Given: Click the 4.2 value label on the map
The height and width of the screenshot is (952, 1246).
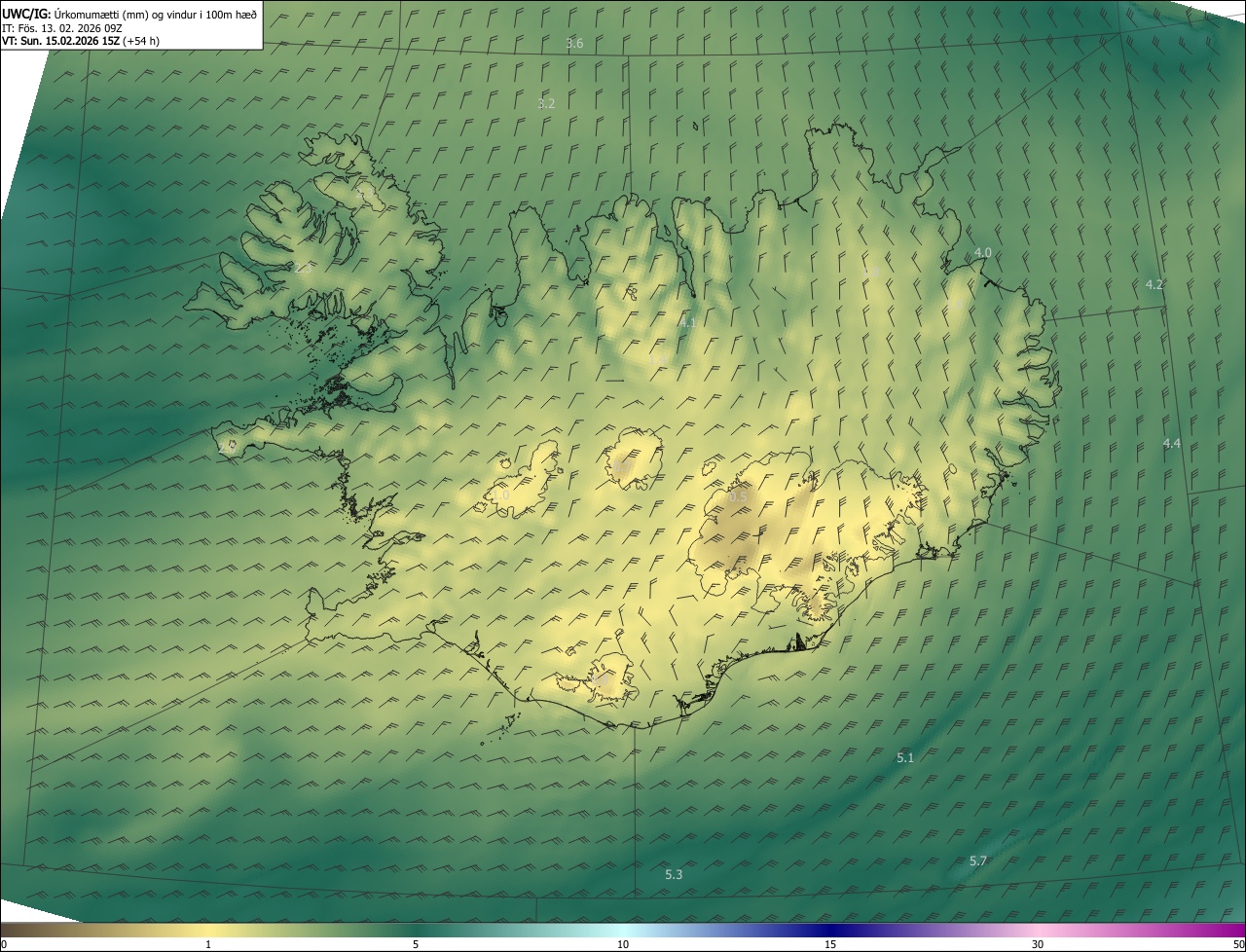Looking at the screenshot, I should pos(1154,285).
